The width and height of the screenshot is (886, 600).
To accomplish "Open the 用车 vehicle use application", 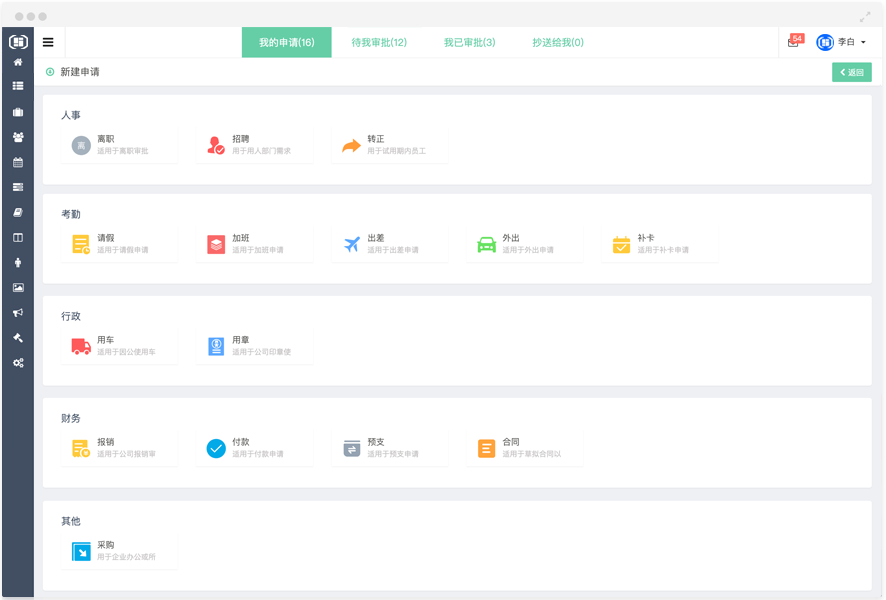I will tap(118, 346).
